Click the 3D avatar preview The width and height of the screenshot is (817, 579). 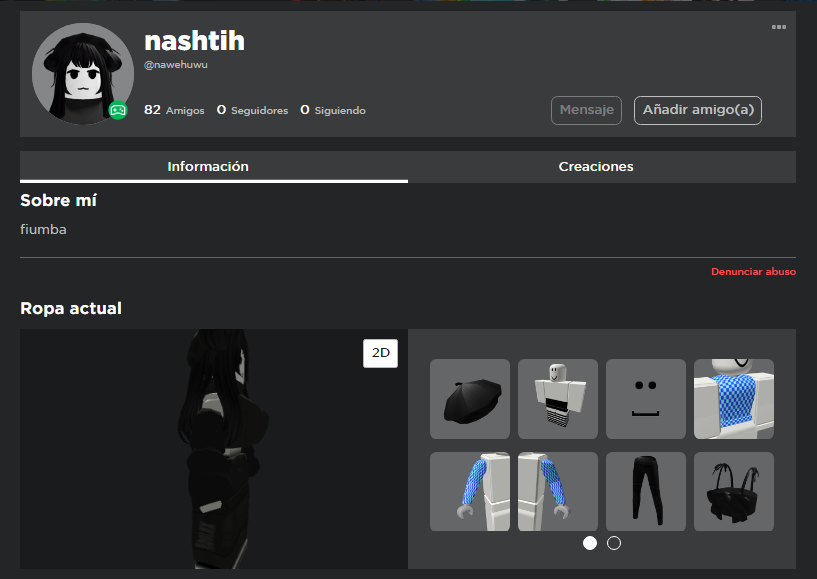pyautogui.click(x=214, y=449)
